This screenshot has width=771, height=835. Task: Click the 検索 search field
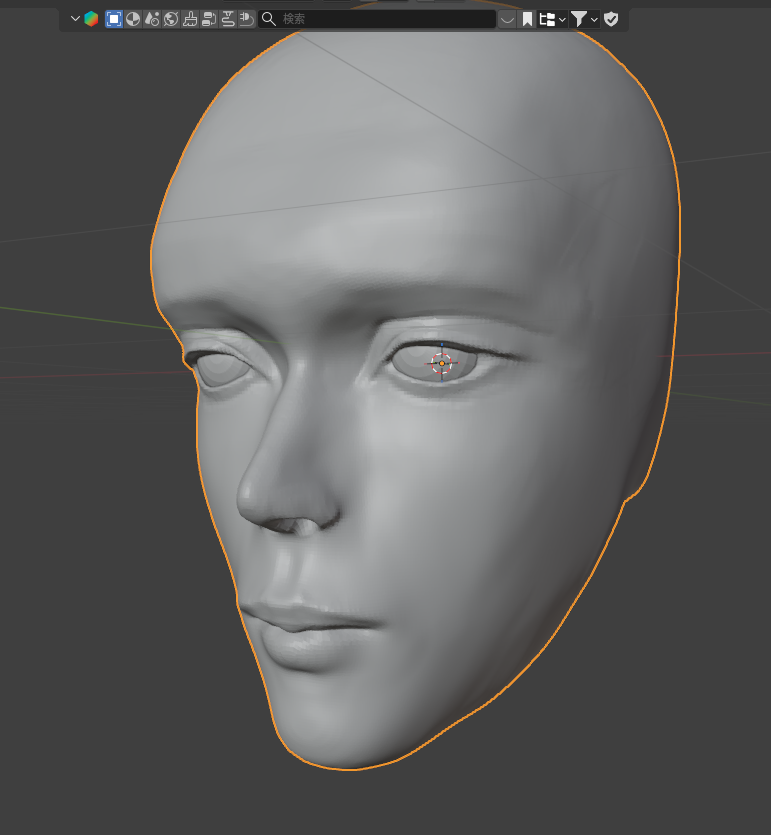[x=377, y=19]
